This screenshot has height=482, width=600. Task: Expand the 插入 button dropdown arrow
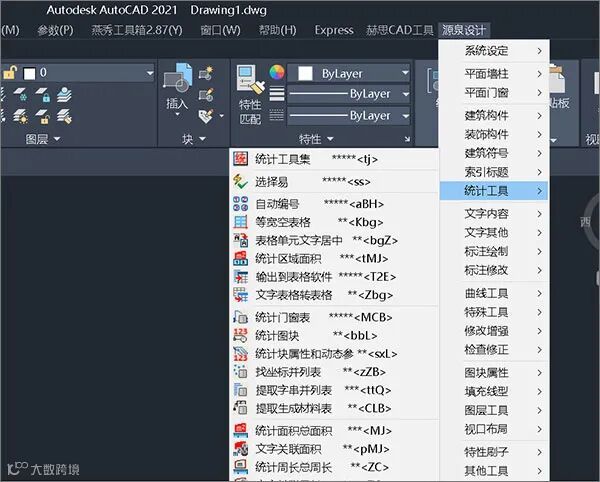click(177, 114)
